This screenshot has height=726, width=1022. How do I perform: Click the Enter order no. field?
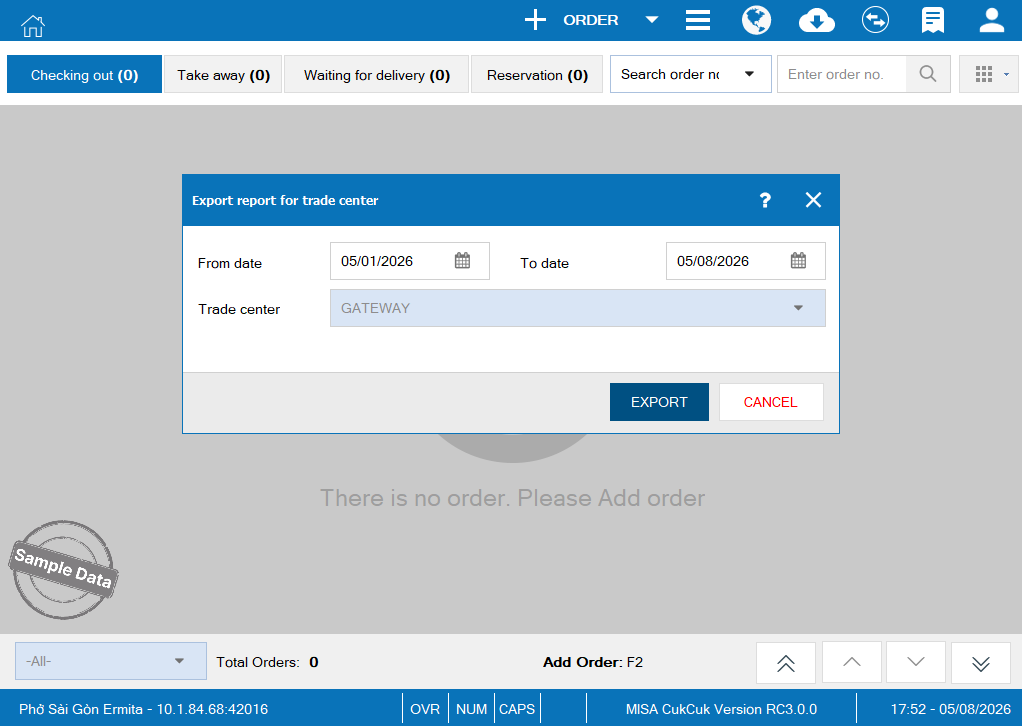[841, 74]
